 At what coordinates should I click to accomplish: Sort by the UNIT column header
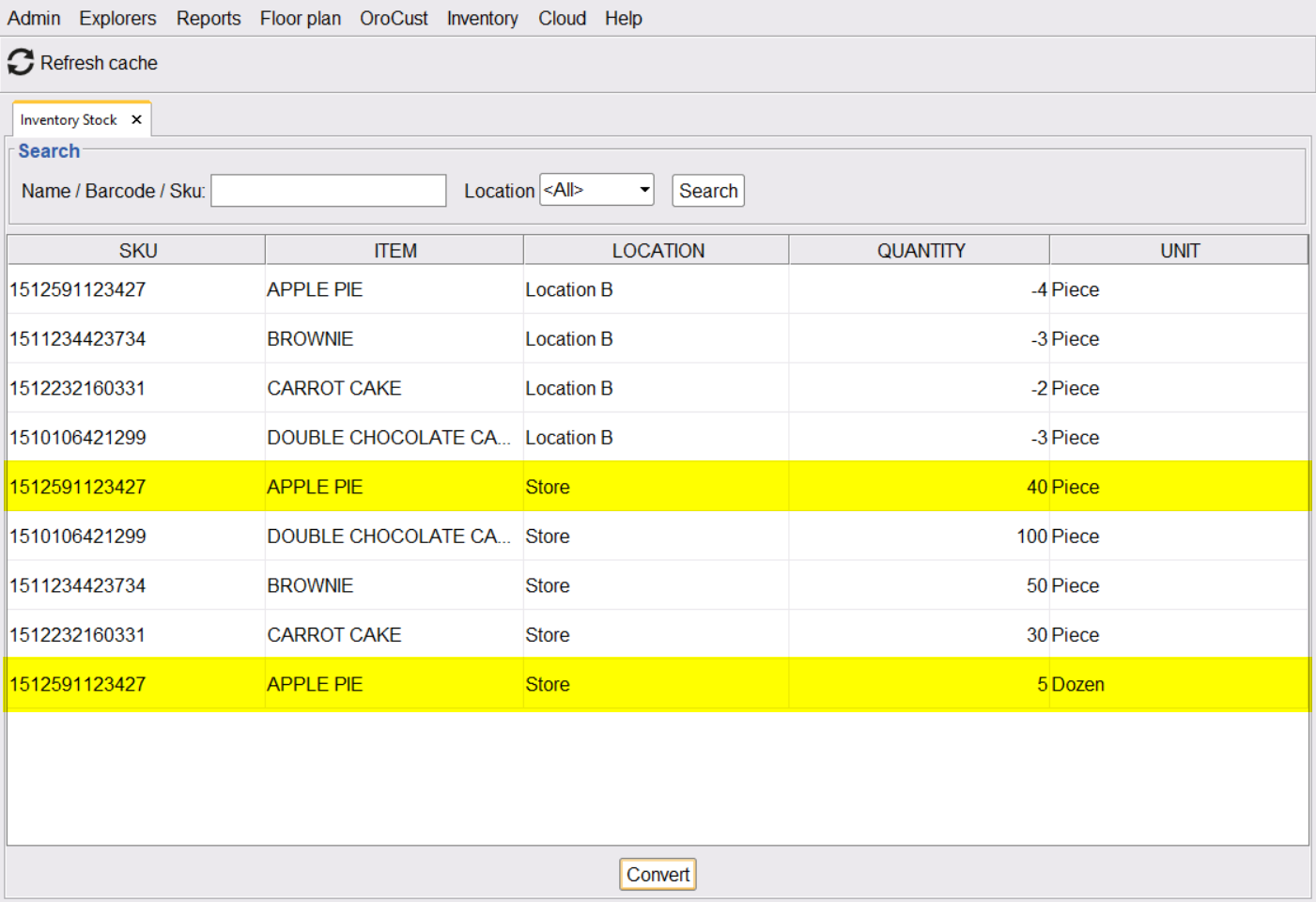click(x=1180, y=251)
